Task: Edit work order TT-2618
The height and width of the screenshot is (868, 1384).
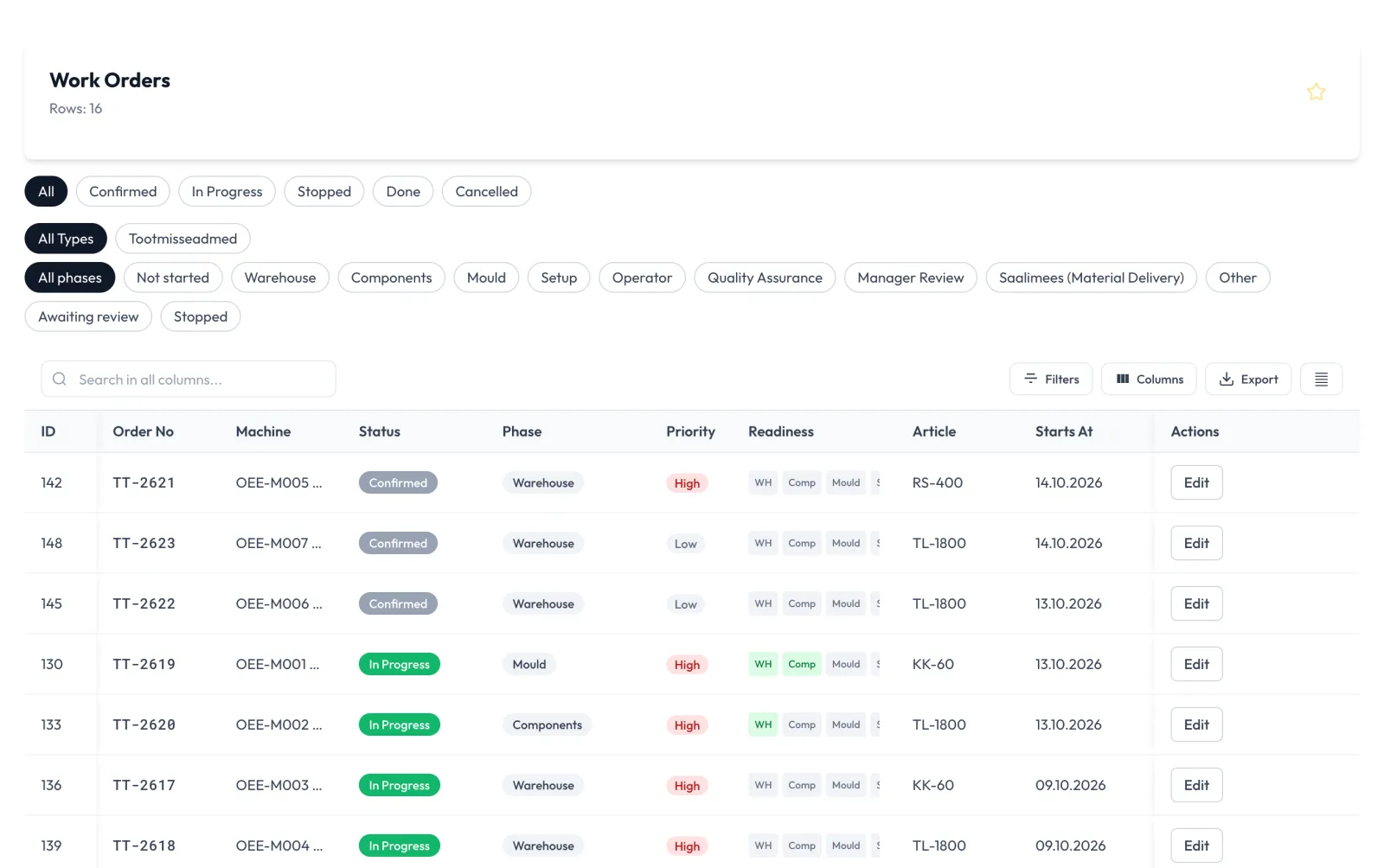Action: (x=1196, y=846)
